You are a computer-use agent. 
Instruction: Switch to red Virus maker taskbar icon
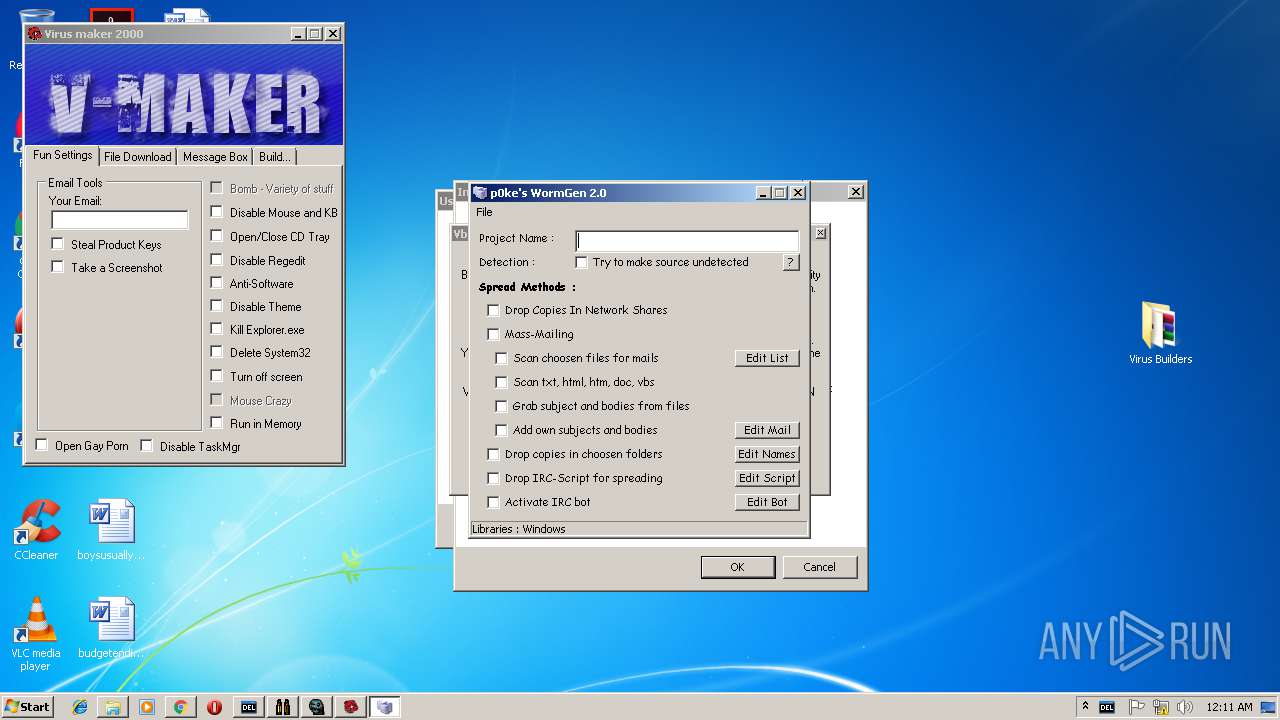coord(351,707)
